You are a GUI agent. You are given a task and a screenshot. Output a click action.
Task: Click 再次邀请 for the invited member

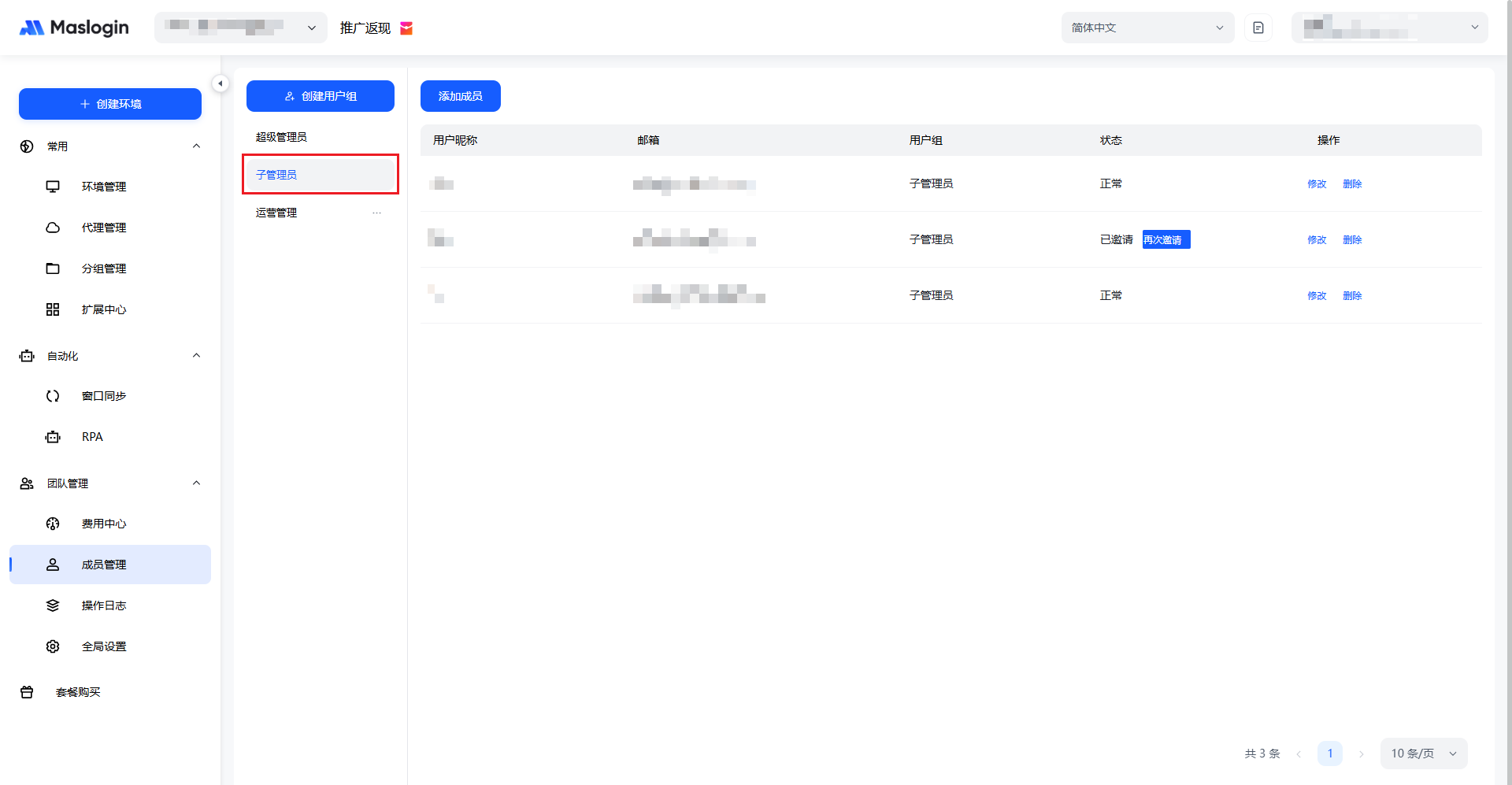[1165, 239]
